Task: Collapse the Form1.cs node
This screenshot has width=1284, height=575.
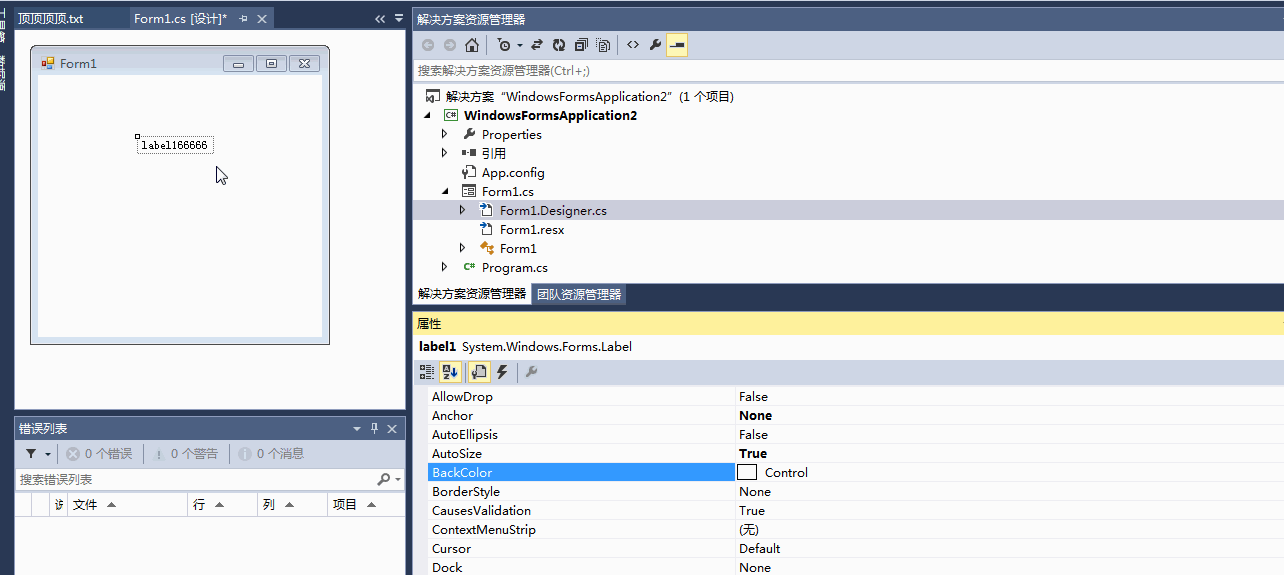Action: (x=445, y=192)
